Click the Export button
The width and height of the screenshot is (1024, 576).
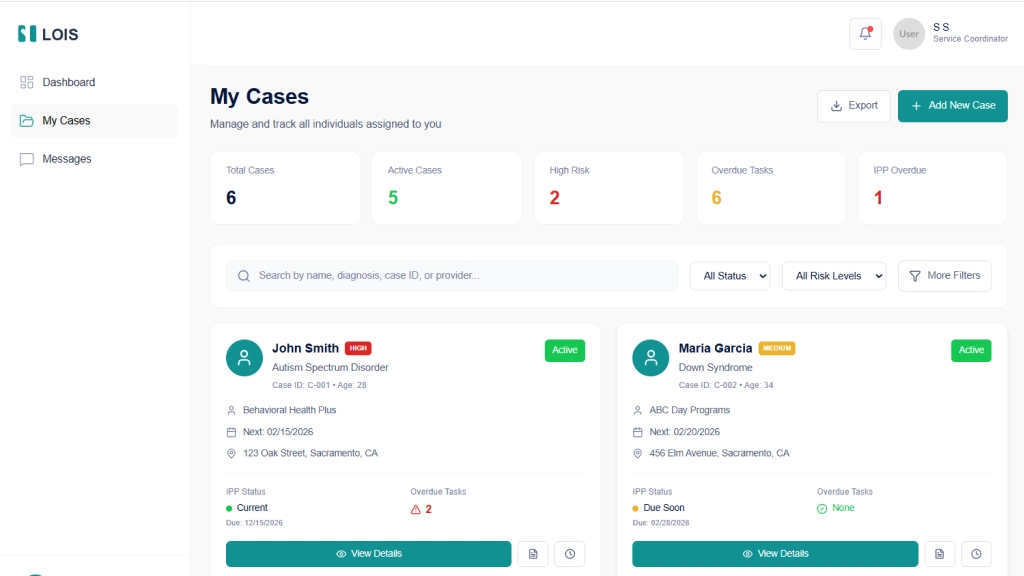[x=854, y=106]
